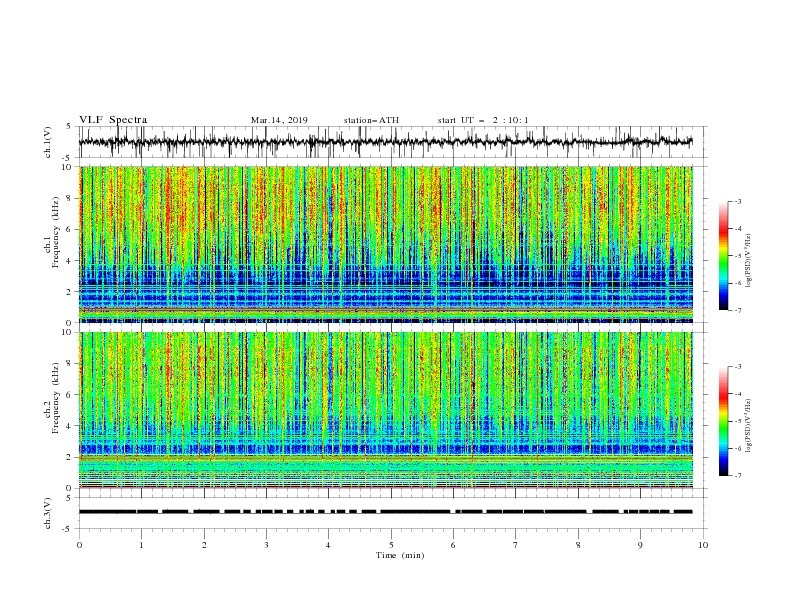Viewport: 792px width, 612px height.
Task: Click time axis tick label "5"
Action: (x=391, y=545)
